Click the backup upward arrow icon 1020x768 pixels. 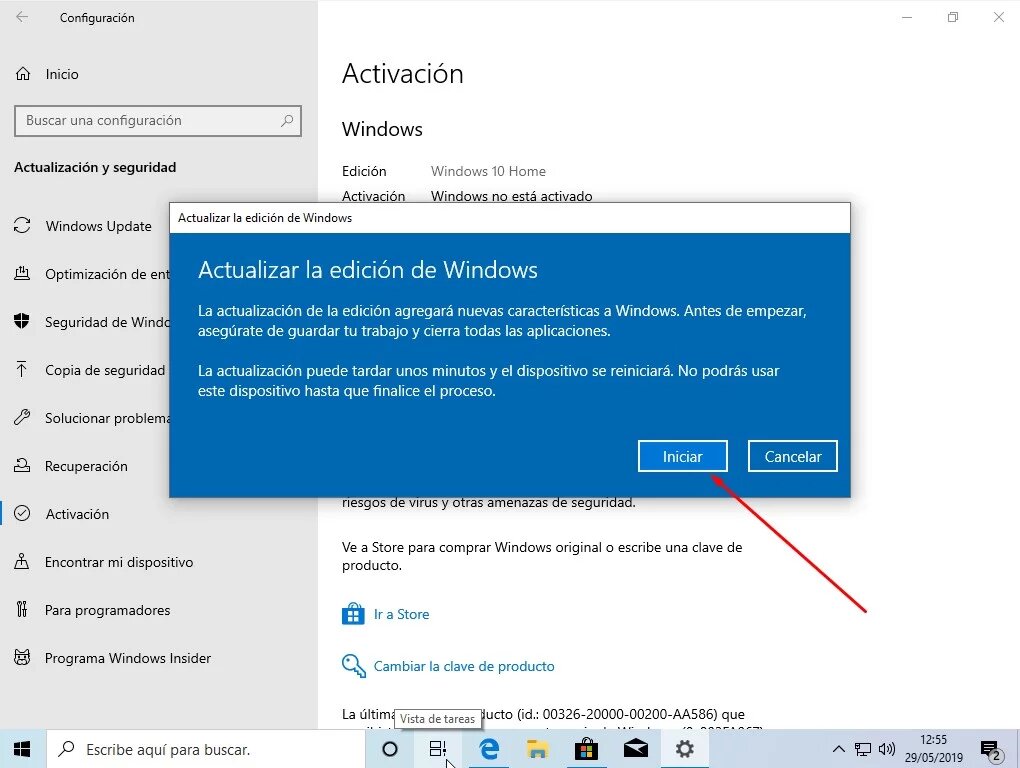[x=22, y=369]
